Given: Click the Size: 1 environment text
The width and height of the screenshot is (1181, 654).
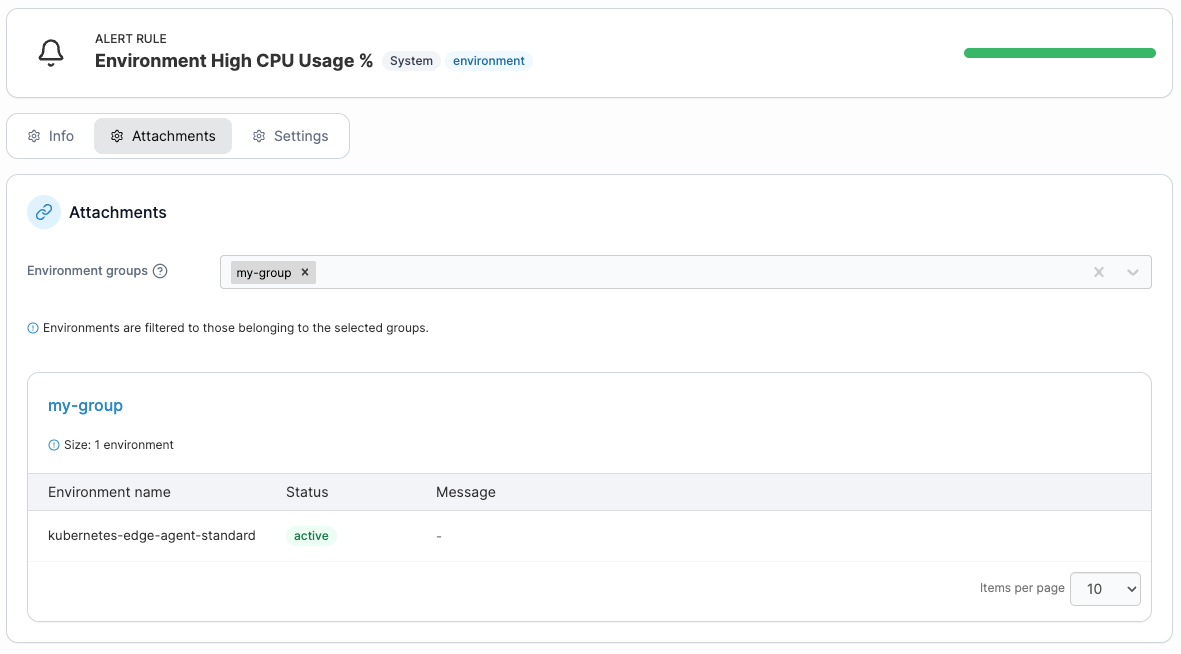Looking at the screenshot, I should [x=119, y=445].
